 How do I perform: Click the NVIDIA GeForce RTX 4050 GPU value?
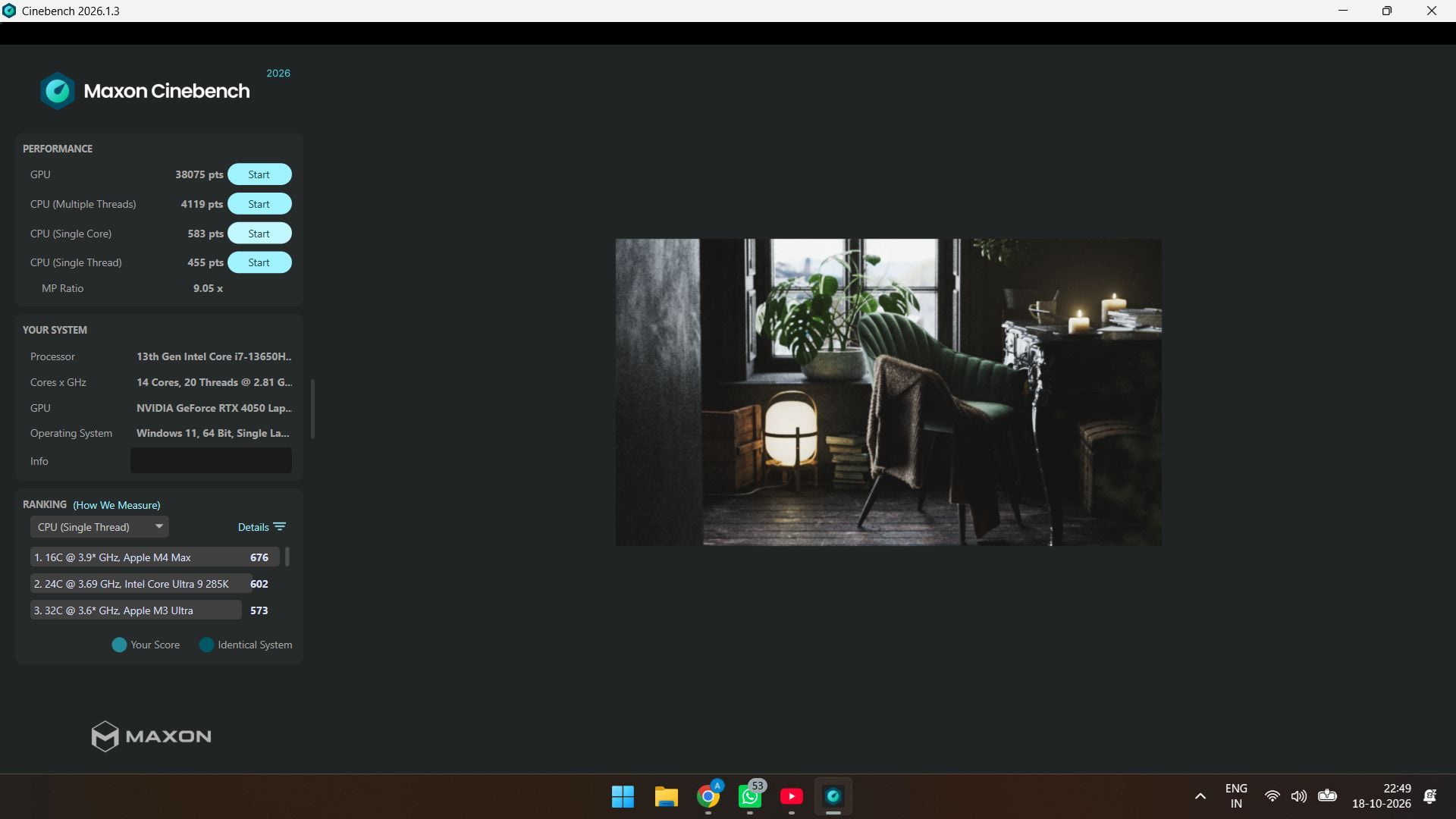pos(214,408)
